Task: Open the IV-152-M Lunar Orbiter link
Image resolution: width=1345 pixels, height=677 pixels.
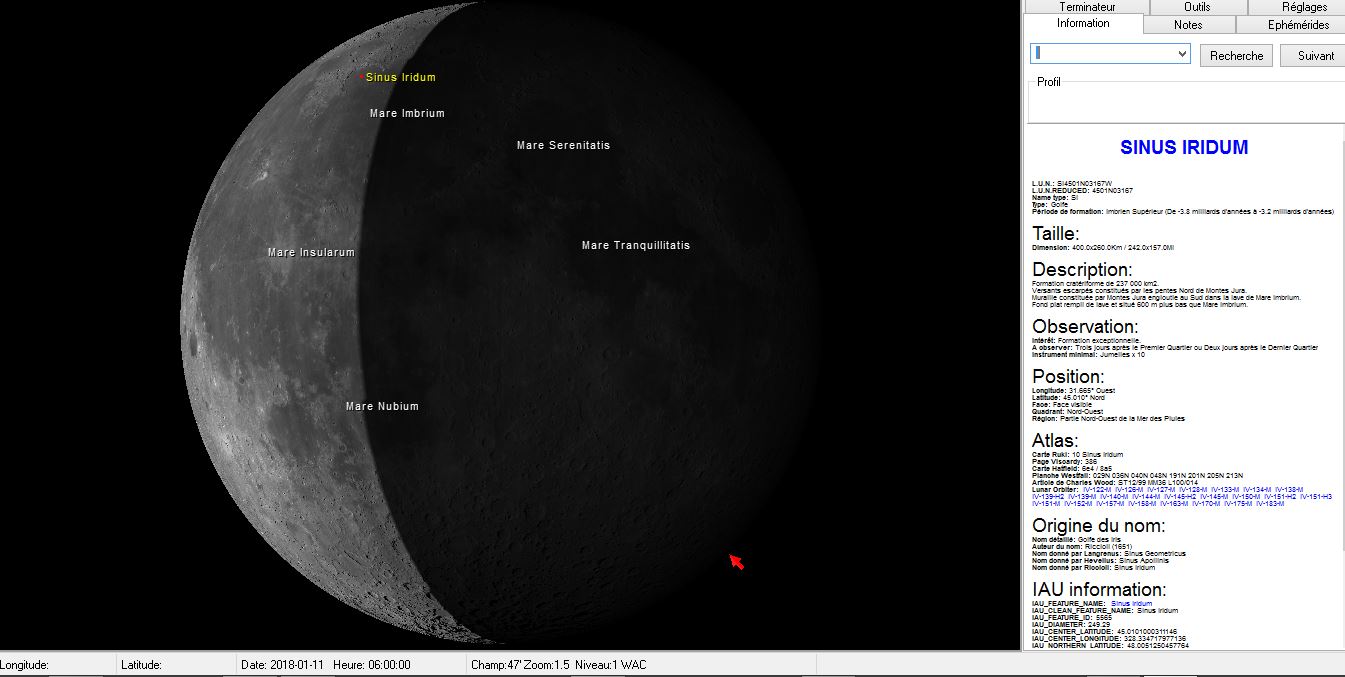Action: pyautogui.click(x=1078, y=504)
